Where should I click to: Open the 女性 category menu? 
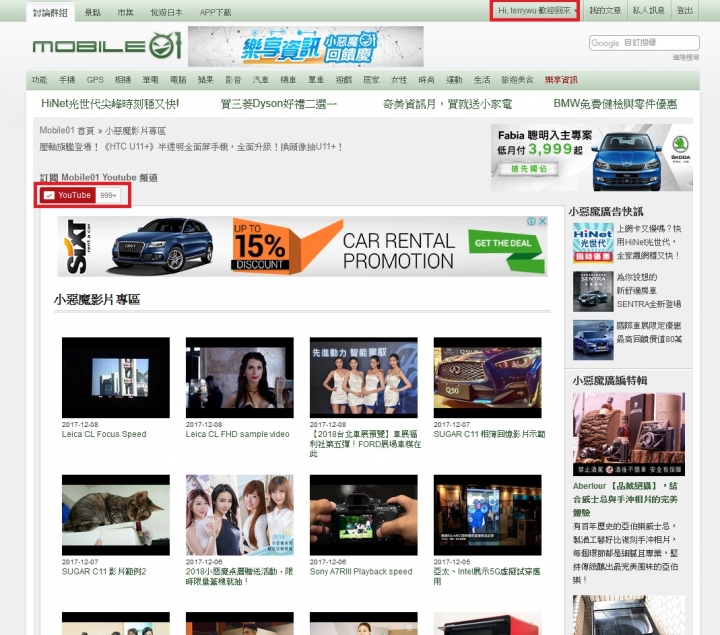pyautogui.click(x=399, y=80)
